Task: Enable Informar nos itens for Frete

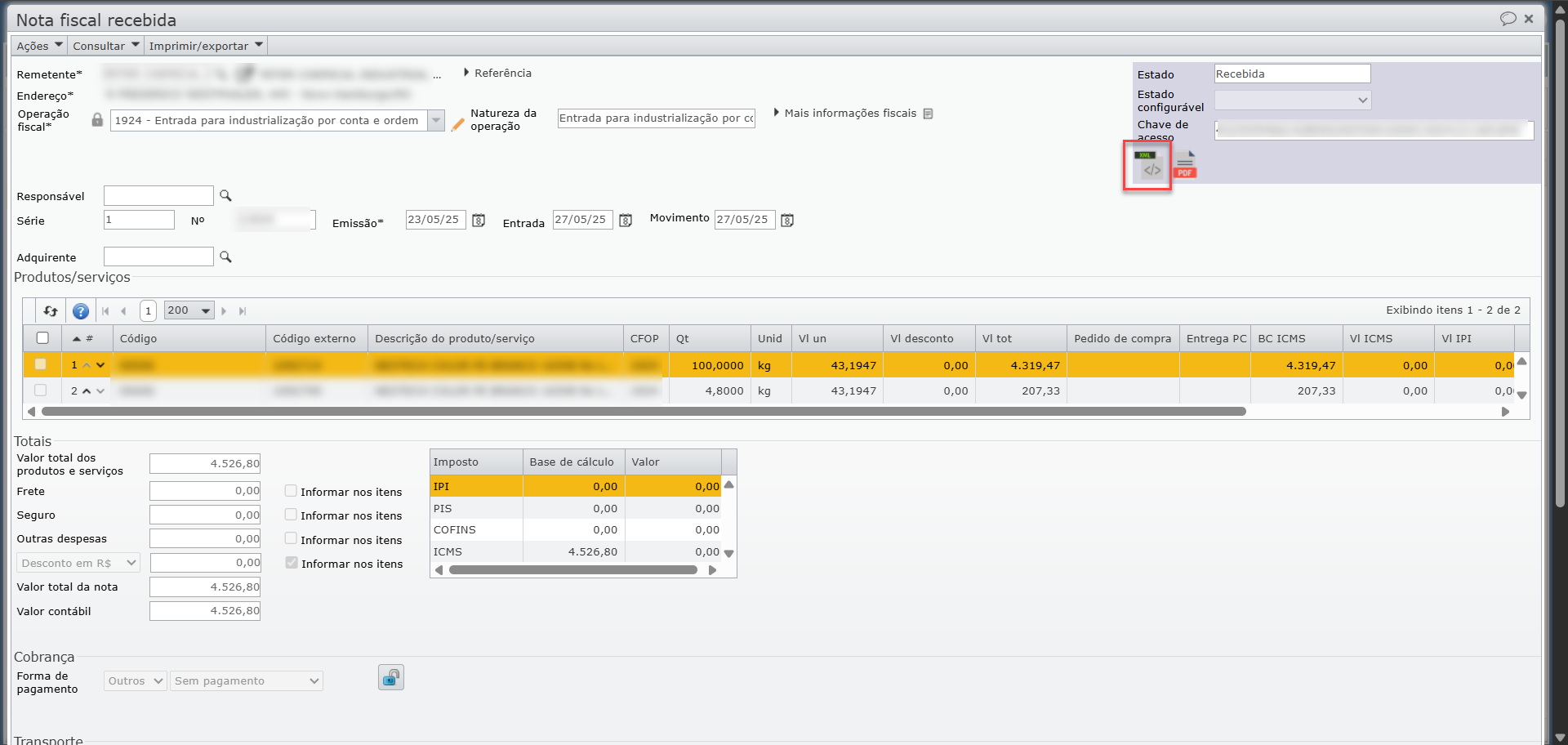Action: (291, 491)
